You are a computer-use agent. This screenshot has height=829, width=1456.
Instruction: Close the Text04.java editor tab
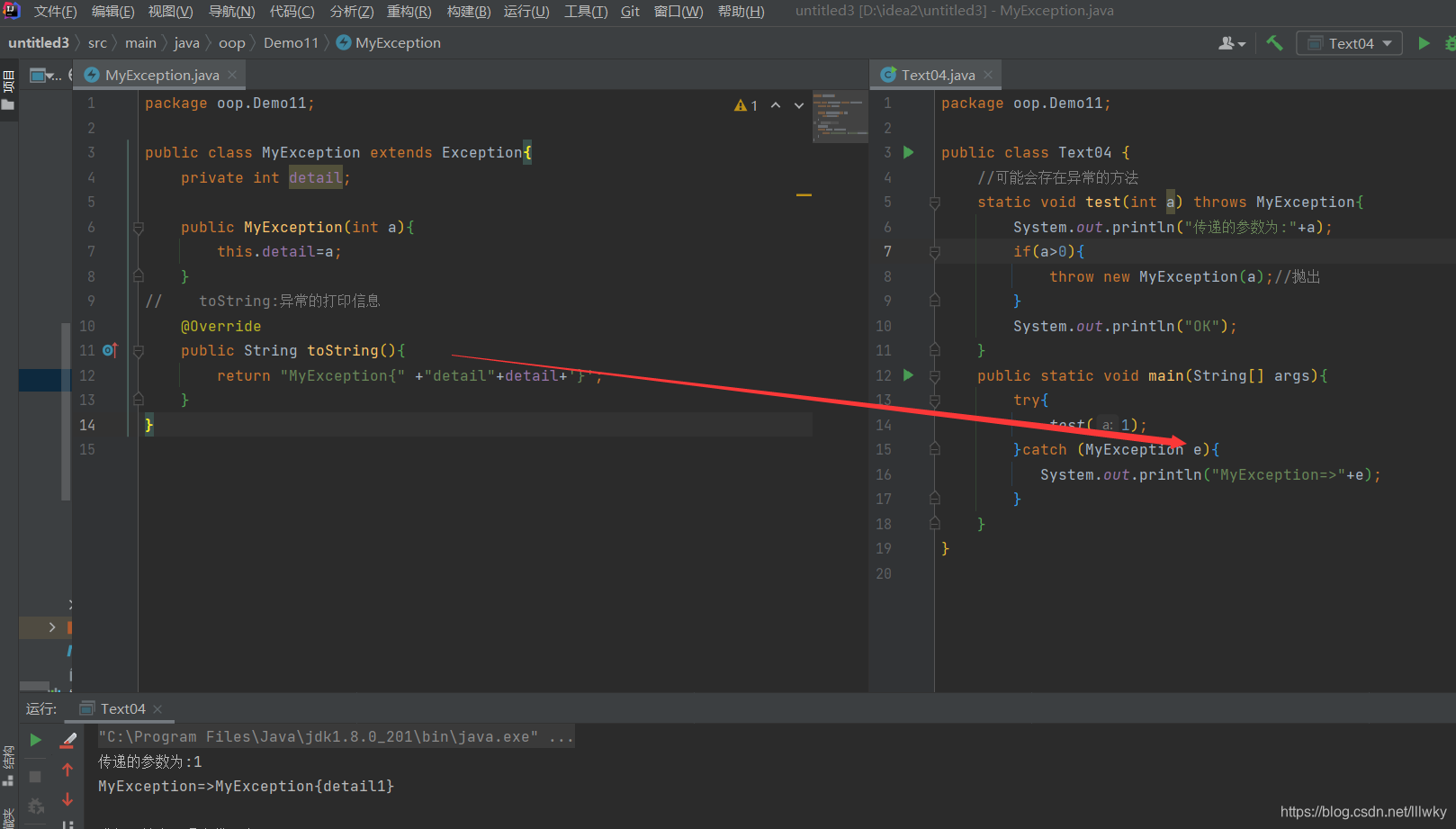[x=988, y=75]
